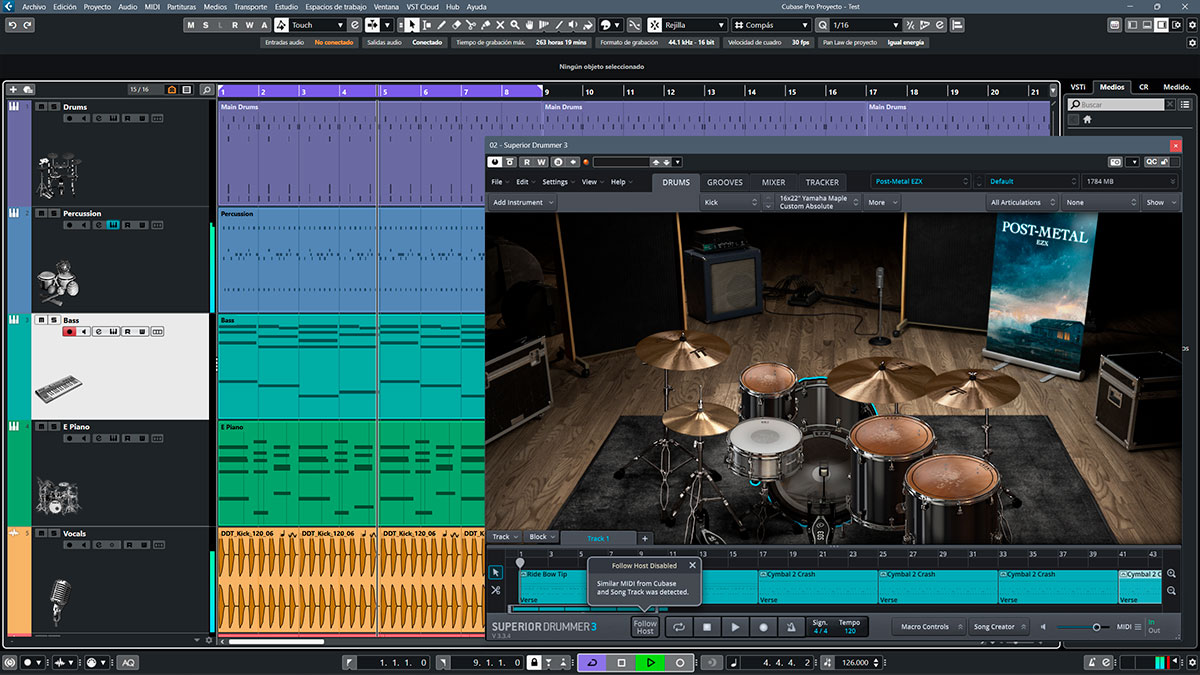Toggle Cubase transport cycle loop button

coord(592,662)
